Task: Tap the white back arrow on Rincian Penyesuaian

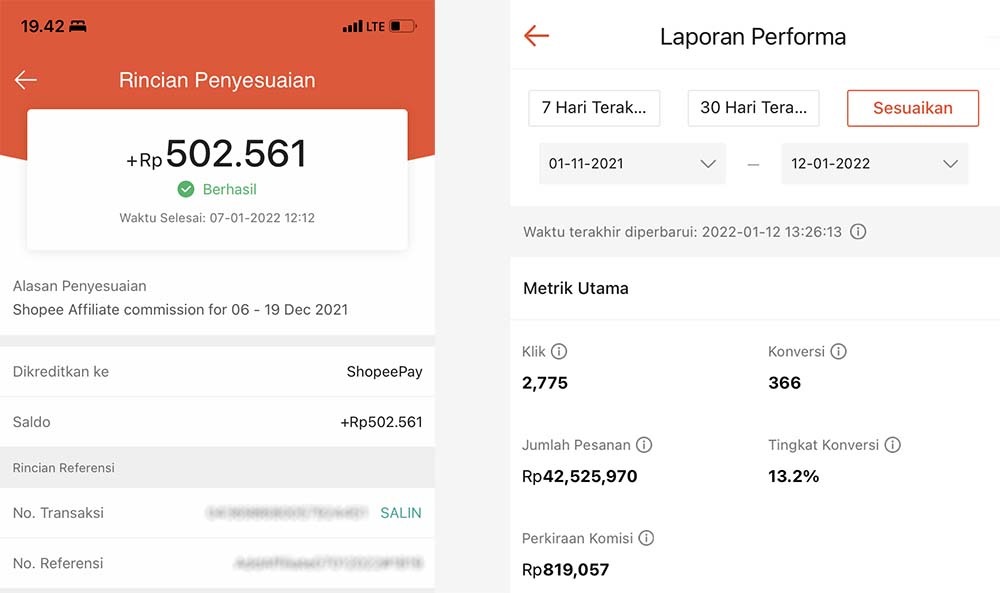Action: click(x=26, y=80)
